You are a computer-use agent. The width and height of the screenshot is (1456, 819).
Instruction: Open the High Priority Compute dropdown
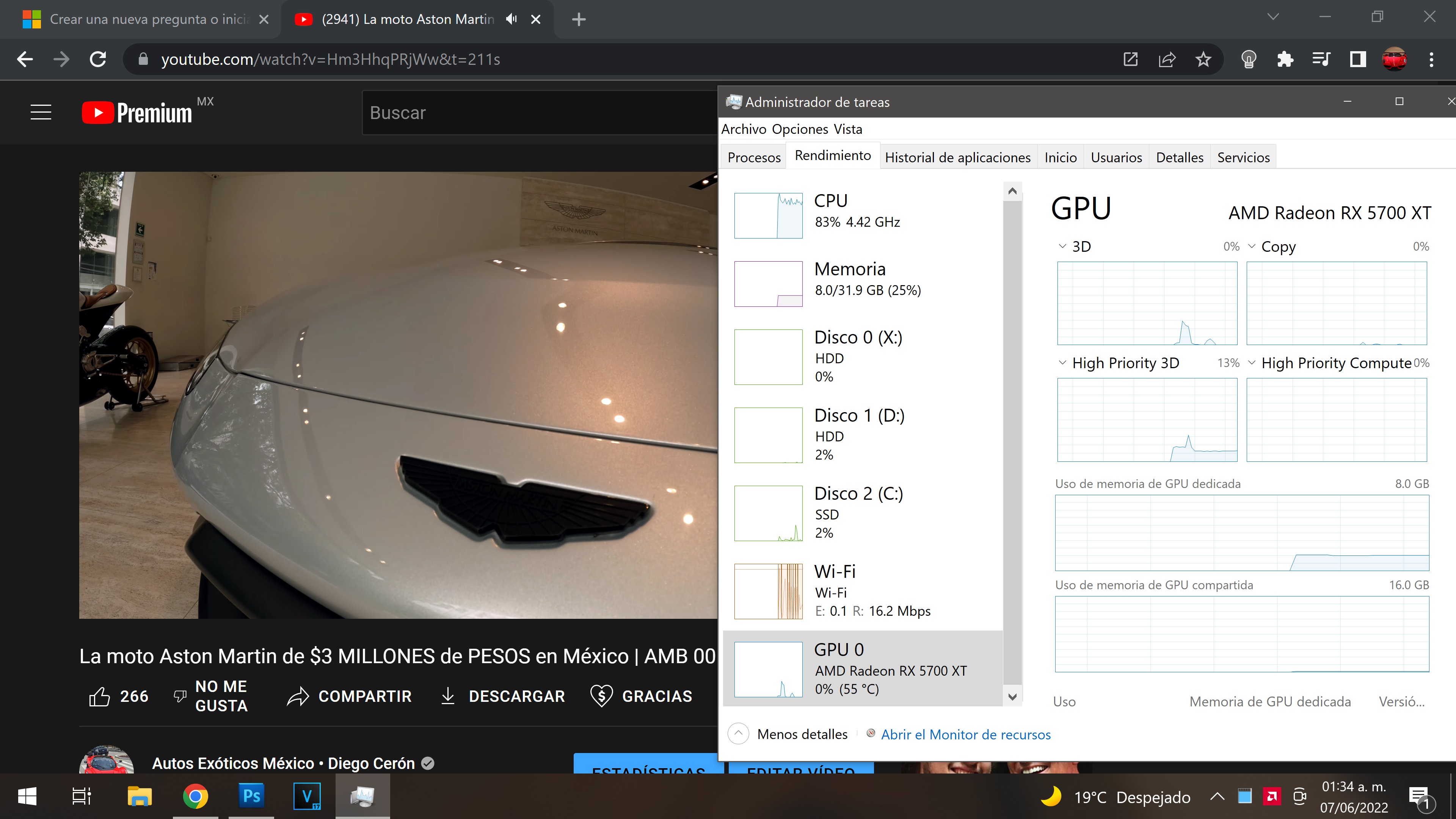(1251, 363)
